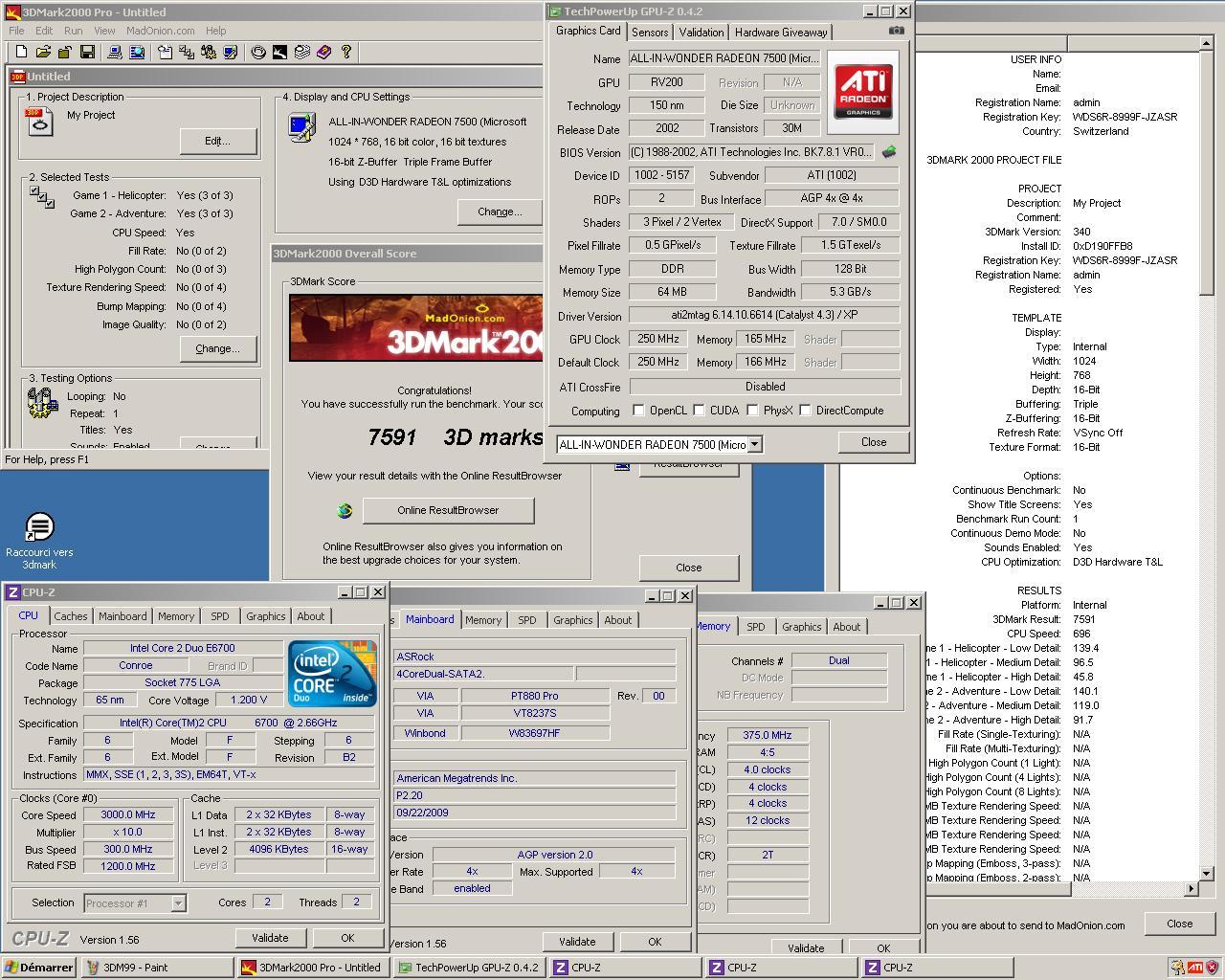
Task: Toggle the CUDA checkbox in GPU-Z
Action: click(699, 411)
